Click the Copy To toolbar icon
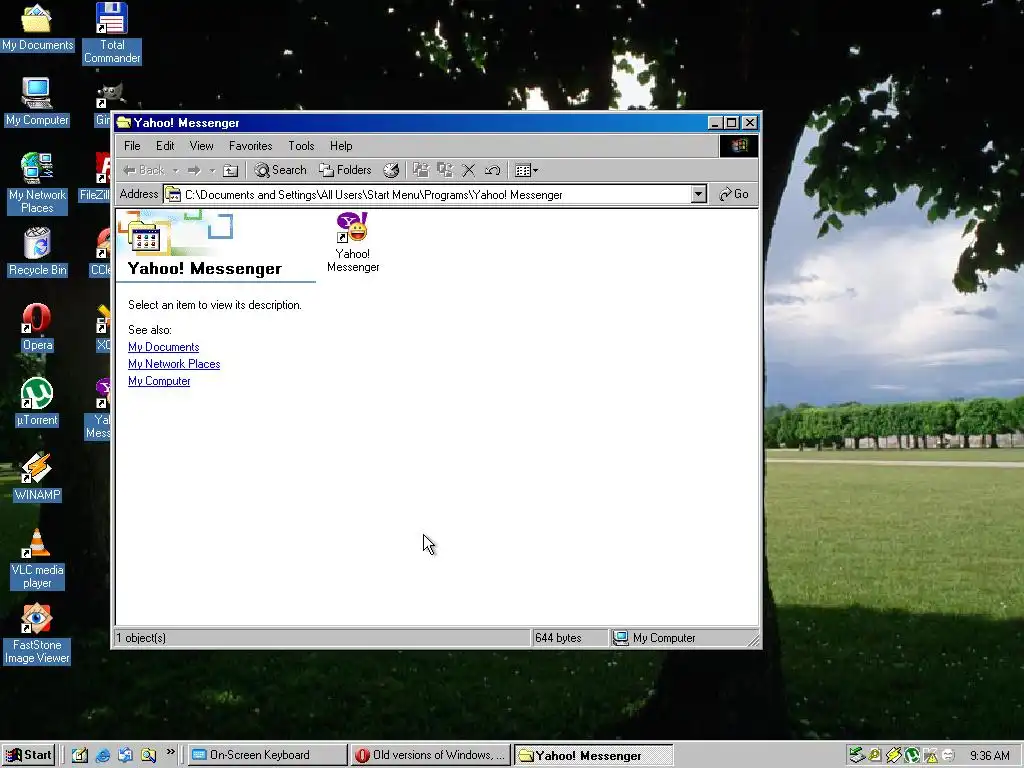Screen dimensions: 1024x768 tap(445, 170)
